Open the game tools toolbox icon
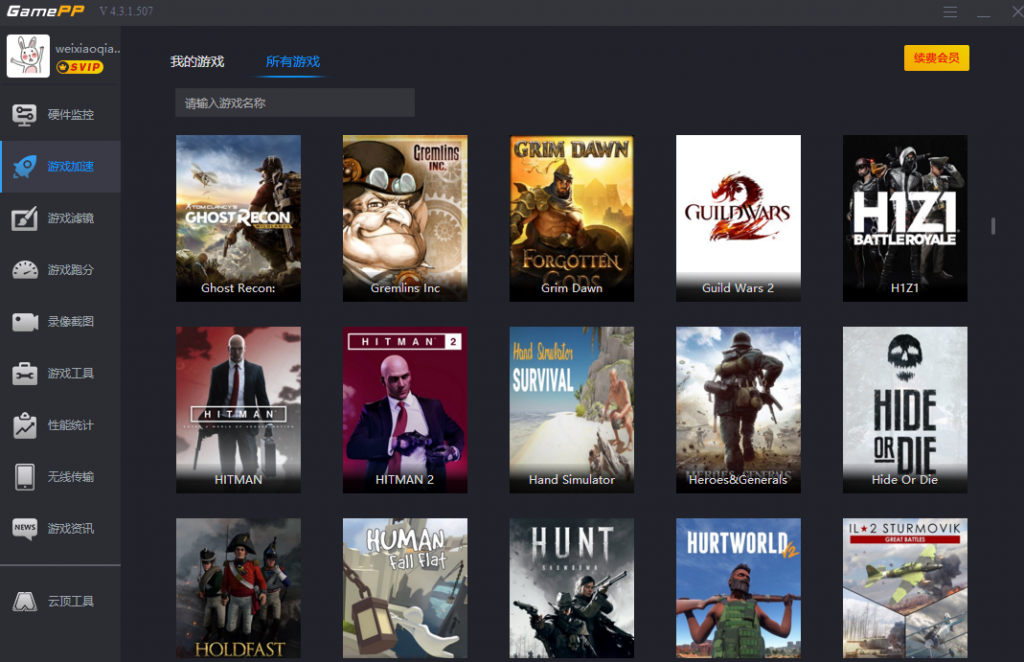The image size is (1024, 662). click(x=25, y=373)
